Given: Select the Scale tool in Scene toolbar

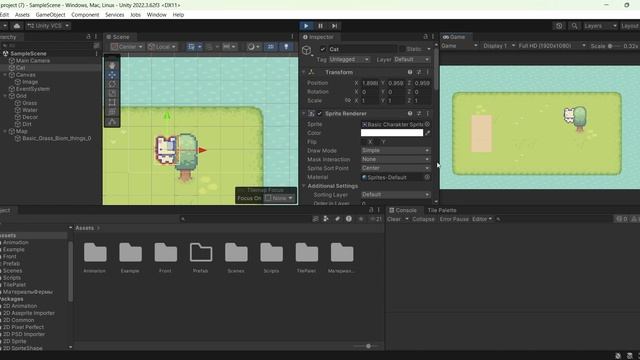Looking at the screenshot, I should 112,93.
